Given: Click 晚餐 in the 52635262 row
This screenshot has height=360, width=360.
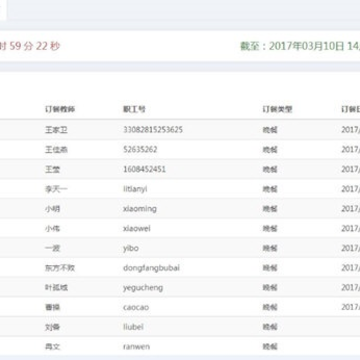Looking at the screenshot, I should pyautogui.click(x=270, y=149).
